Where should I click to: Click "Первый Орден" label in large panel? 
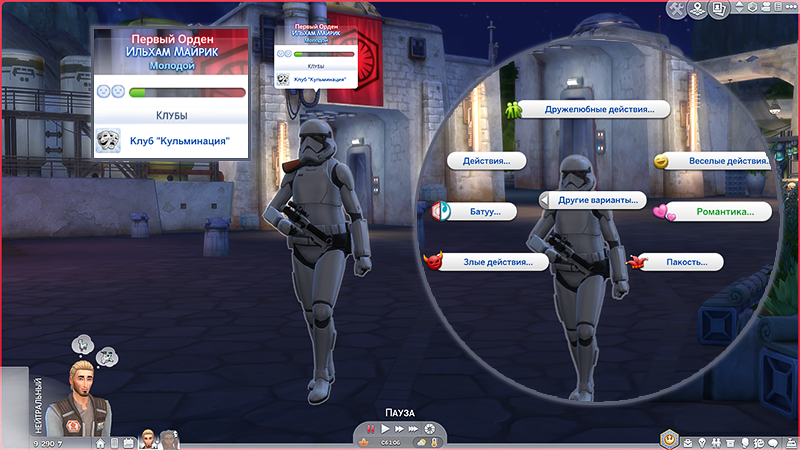pos(172,39)
